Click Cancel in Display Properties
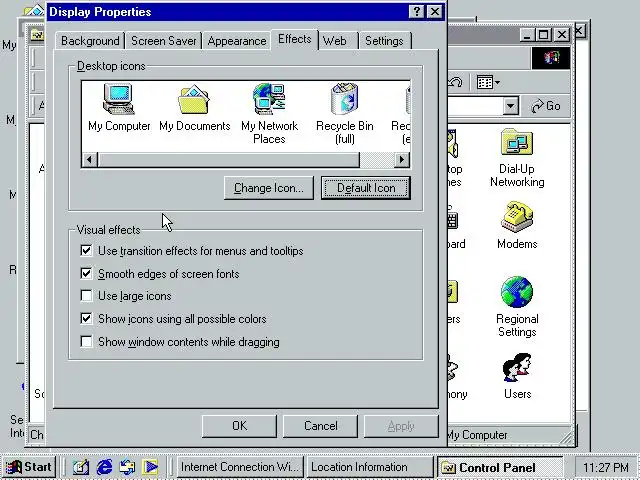The image size is (640, 480). pos(320,426)
